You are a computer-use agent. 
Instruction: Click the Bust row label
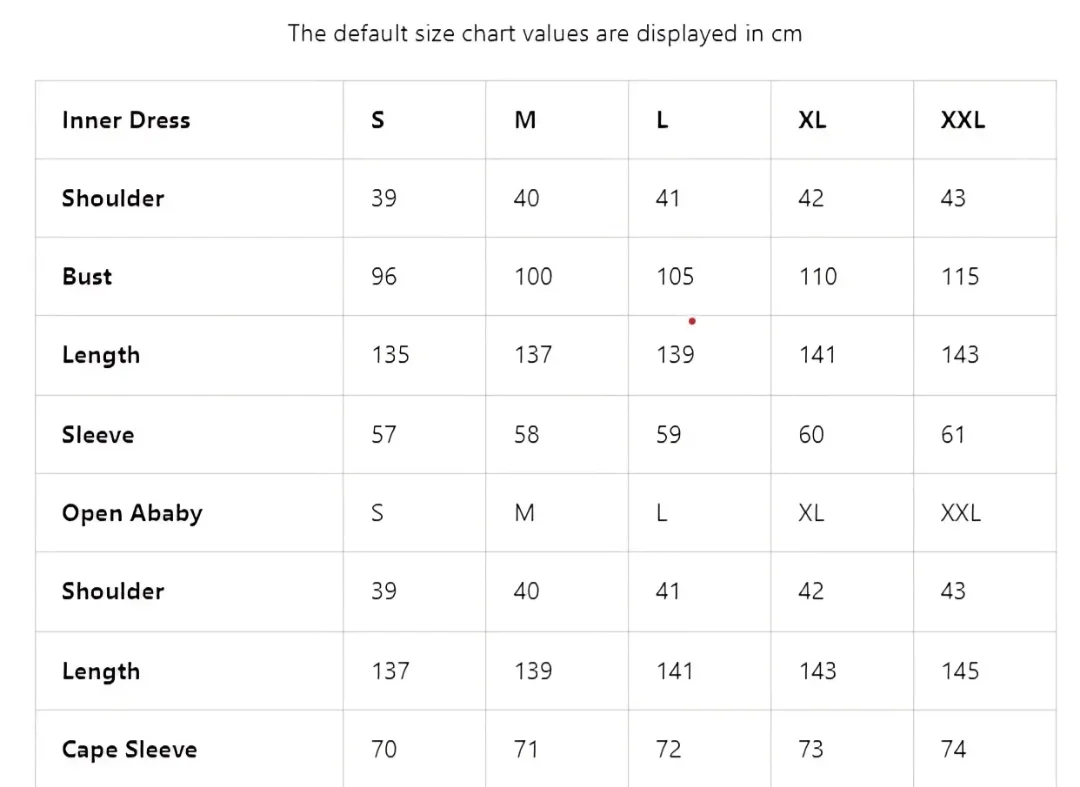click(87, 276)
